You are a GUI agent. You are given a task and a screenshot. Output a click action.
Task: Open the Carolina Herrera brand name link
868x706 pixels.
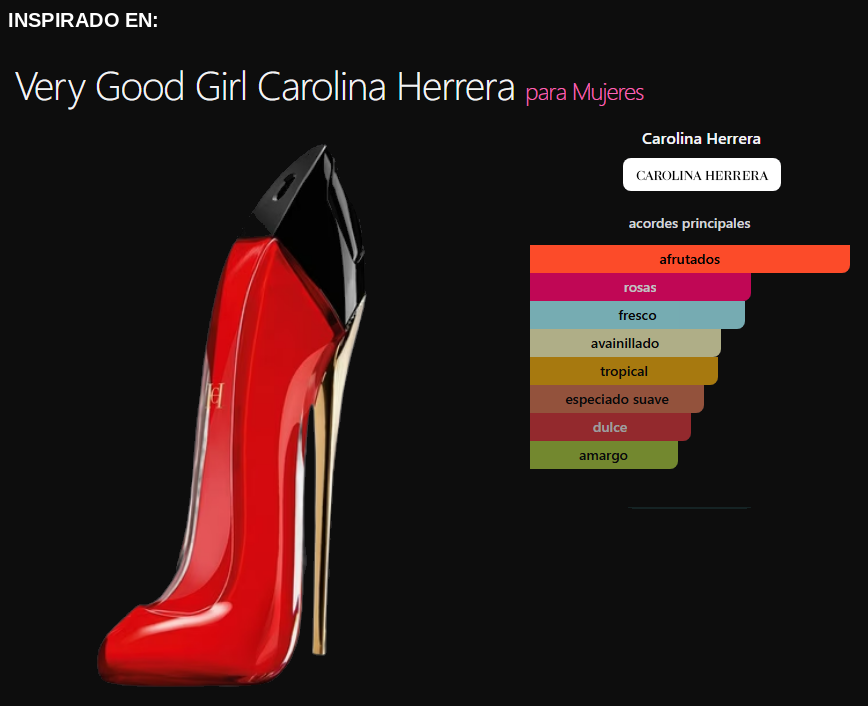click(701, 138)
